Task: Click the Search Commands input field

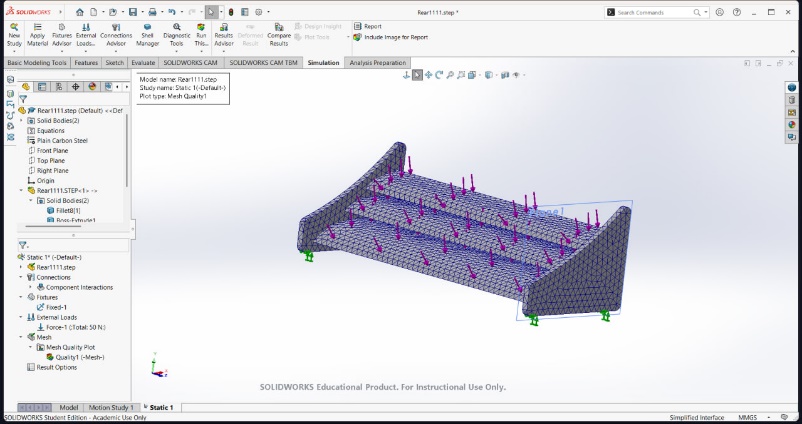Action: tap(655, 12)
